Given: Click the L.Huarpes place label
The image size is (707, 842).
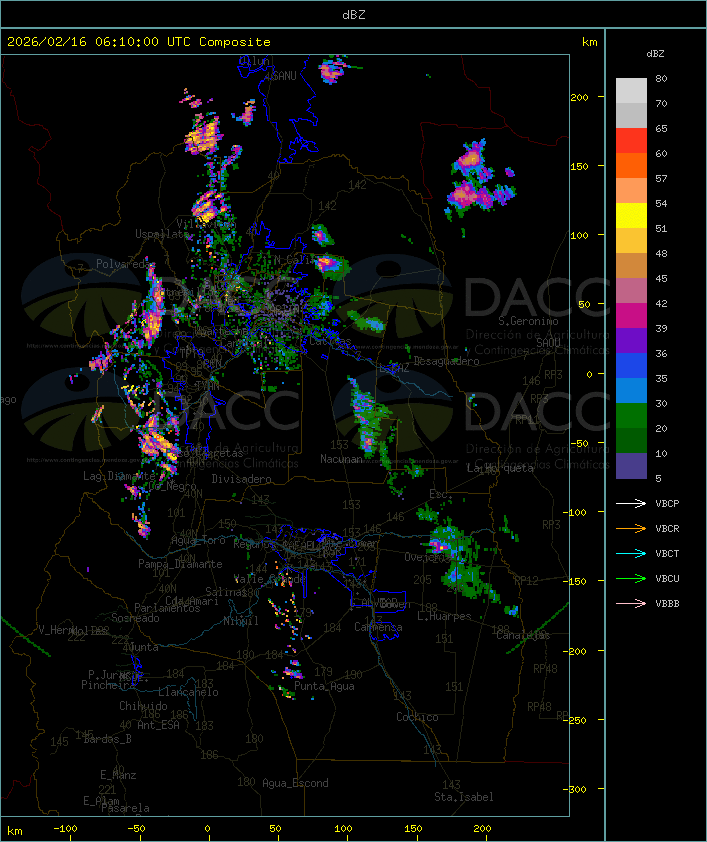Looking at the screenshot, I should tap(443, 616).
